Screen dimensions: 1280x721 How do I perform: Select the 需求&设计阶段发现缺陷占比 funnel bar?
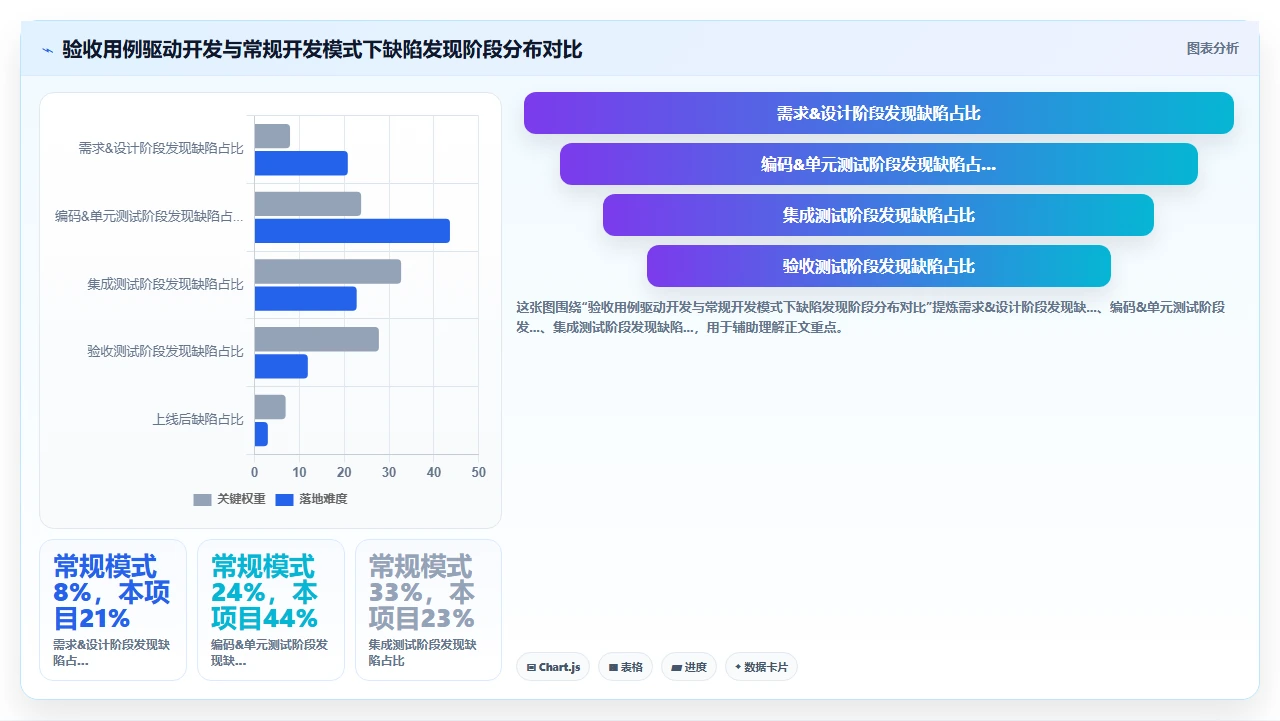point(878,113)
